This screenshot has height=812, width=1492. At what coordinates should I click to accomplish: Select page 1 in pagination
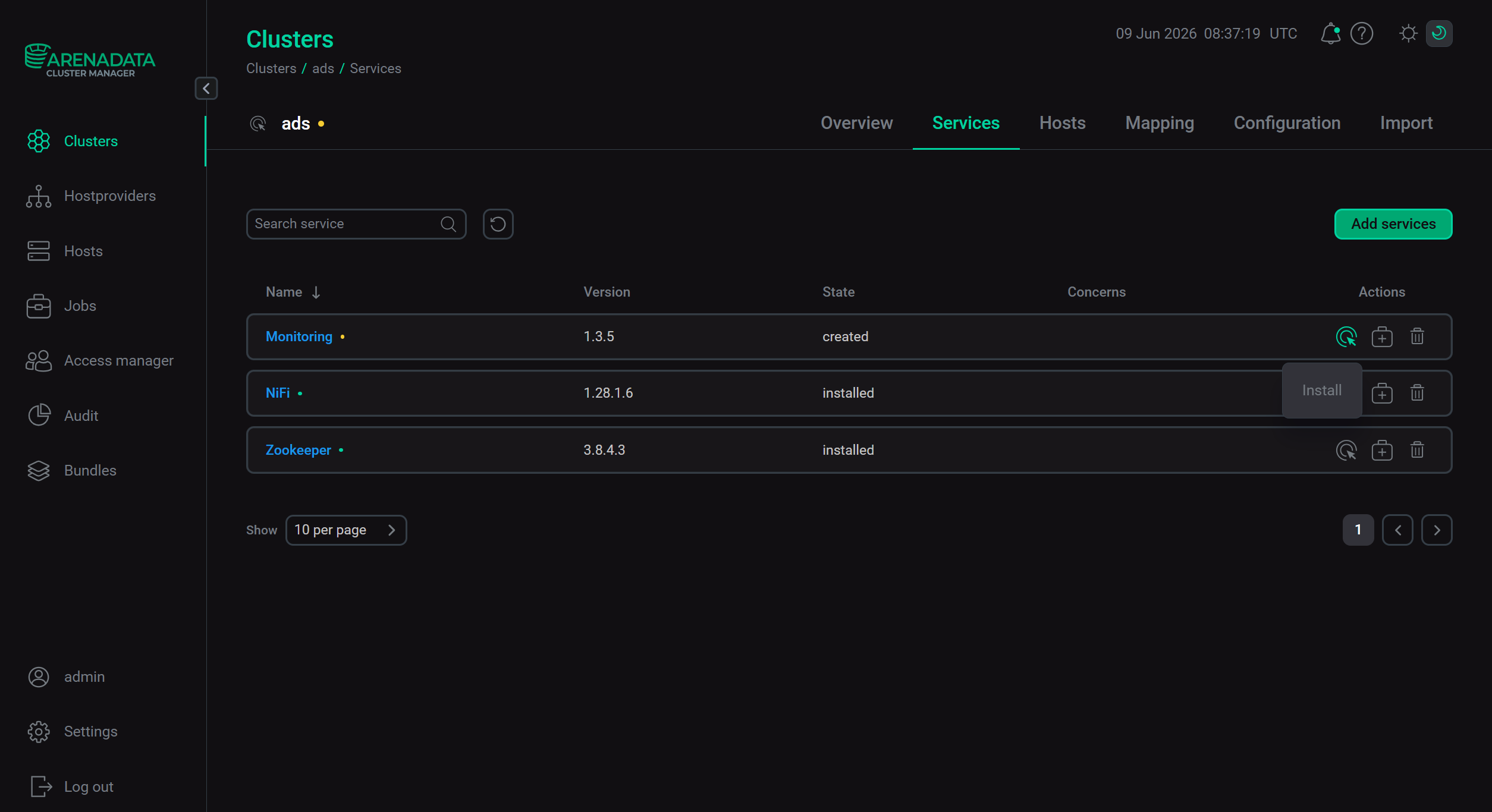point(1358,530)
